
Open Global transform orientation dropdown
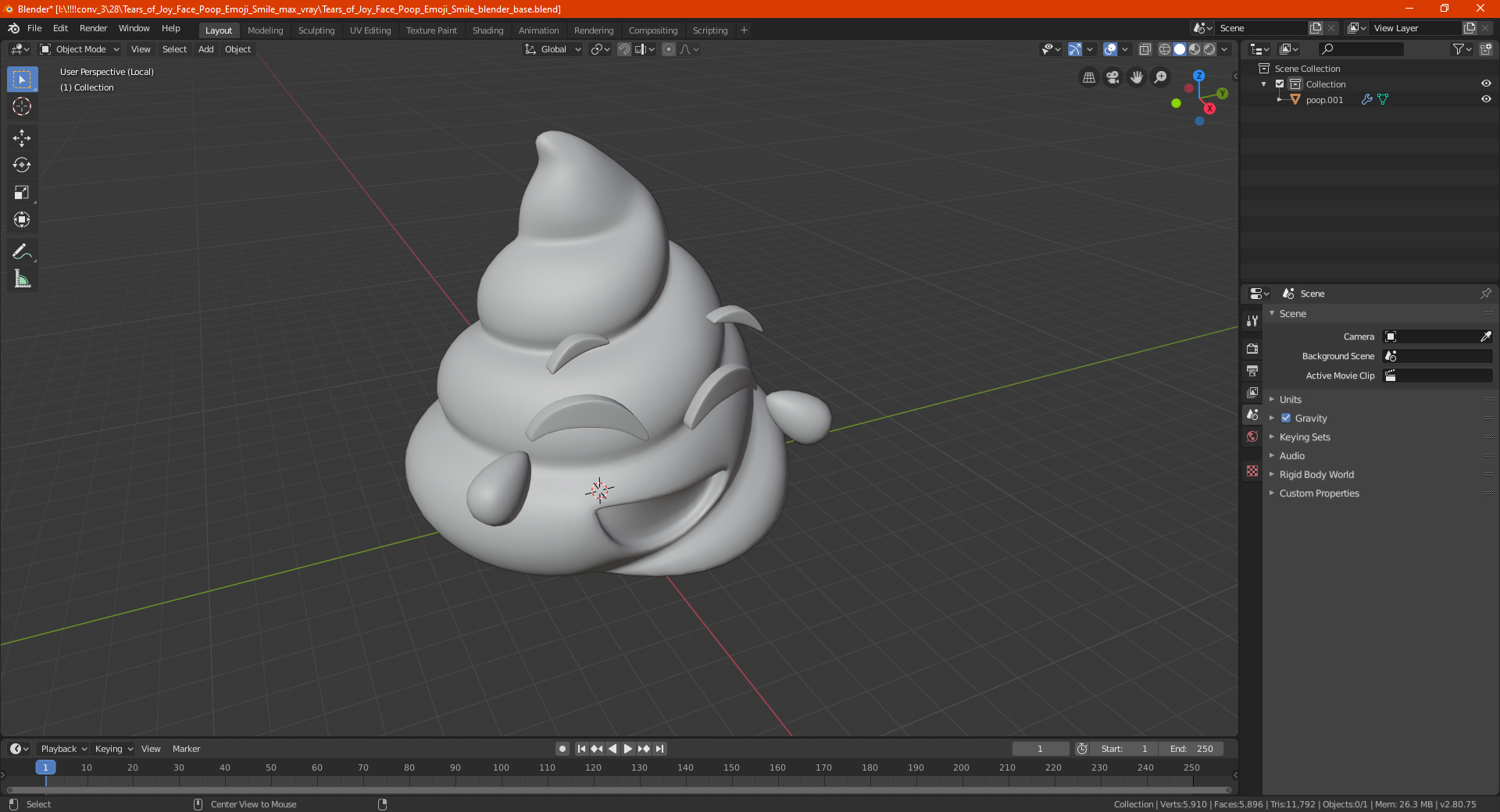pos(553,49)
